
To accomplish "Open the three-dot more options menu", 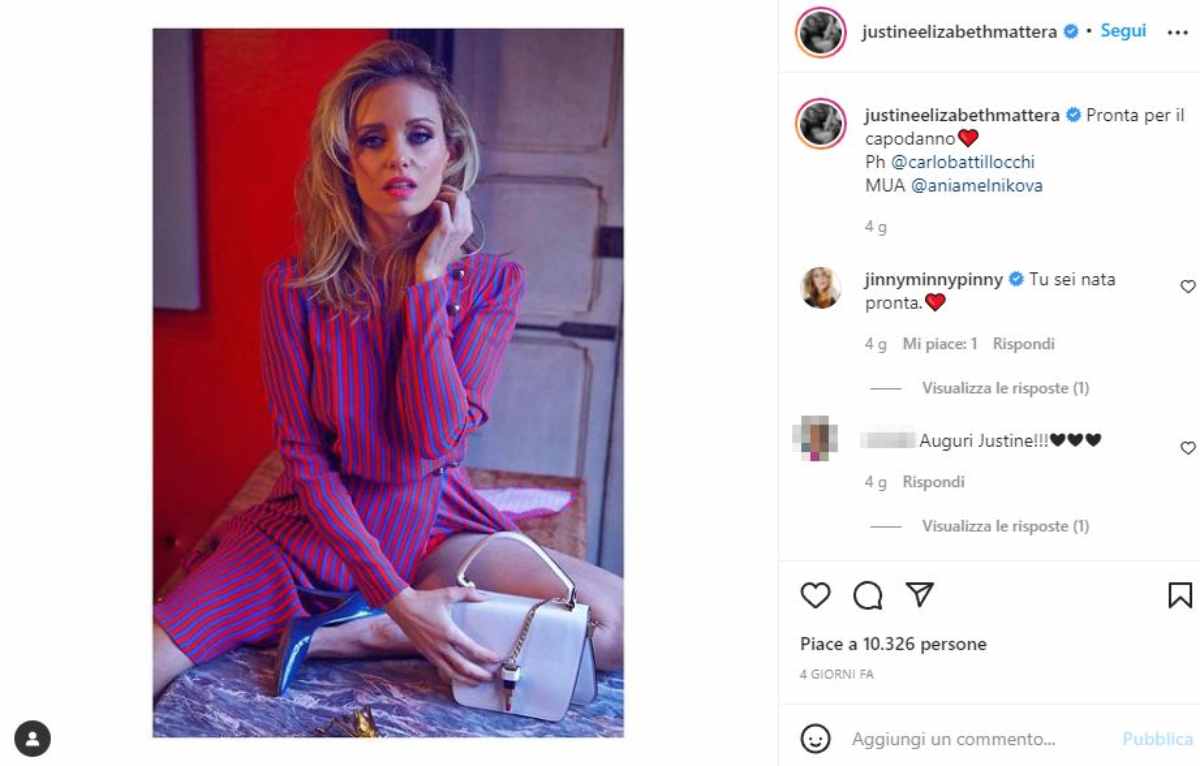I will 1176,32.
